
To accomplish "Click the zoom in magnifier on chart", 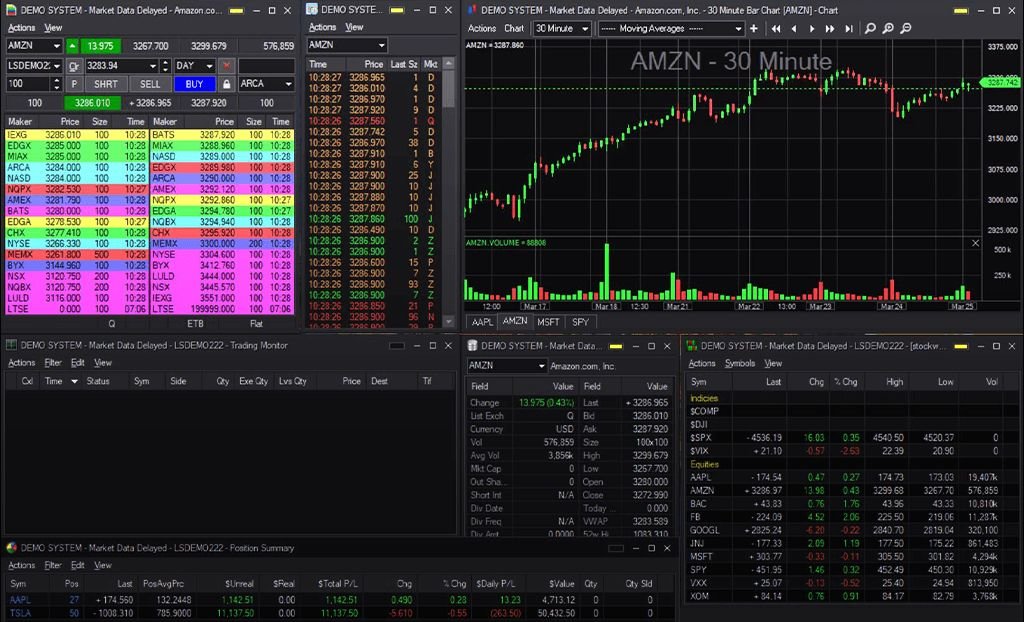I will click(x=890, y=29).
